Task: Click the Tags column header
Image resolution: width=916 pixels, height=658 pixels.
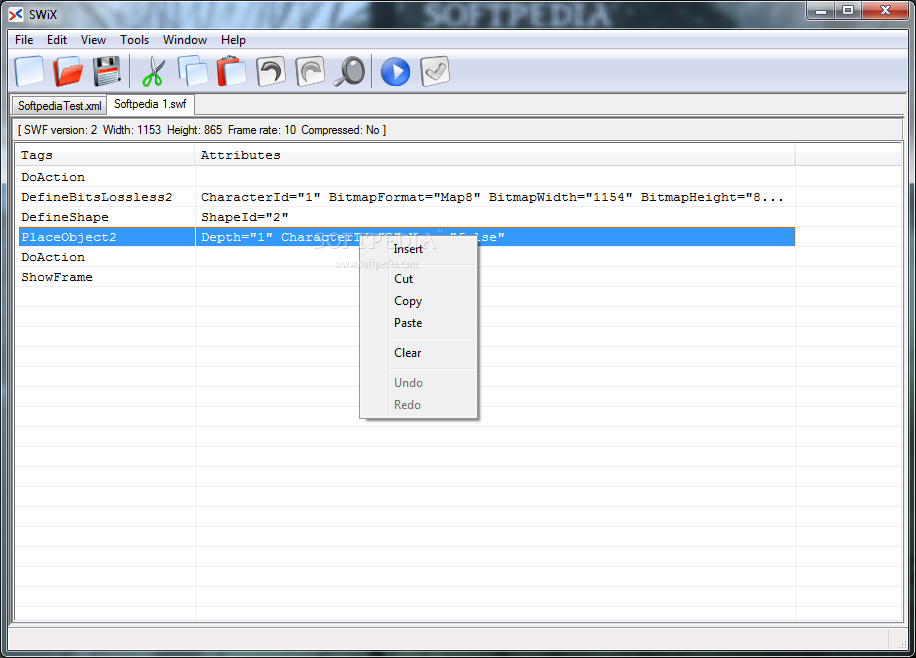Action: click(x=106, y=155)
